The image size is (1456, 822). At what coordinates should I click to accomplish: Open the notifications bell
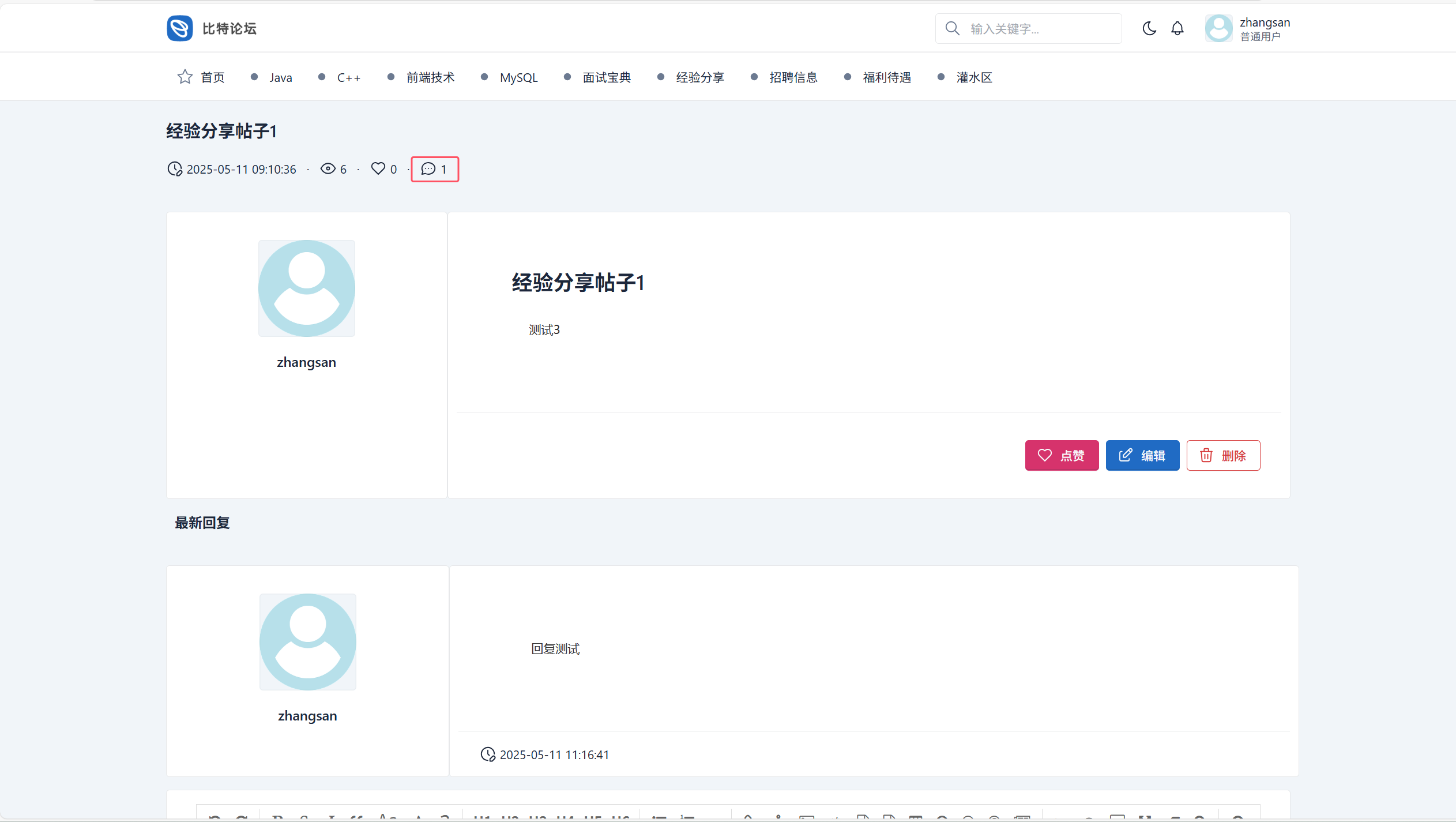[x=1177, y=28]
